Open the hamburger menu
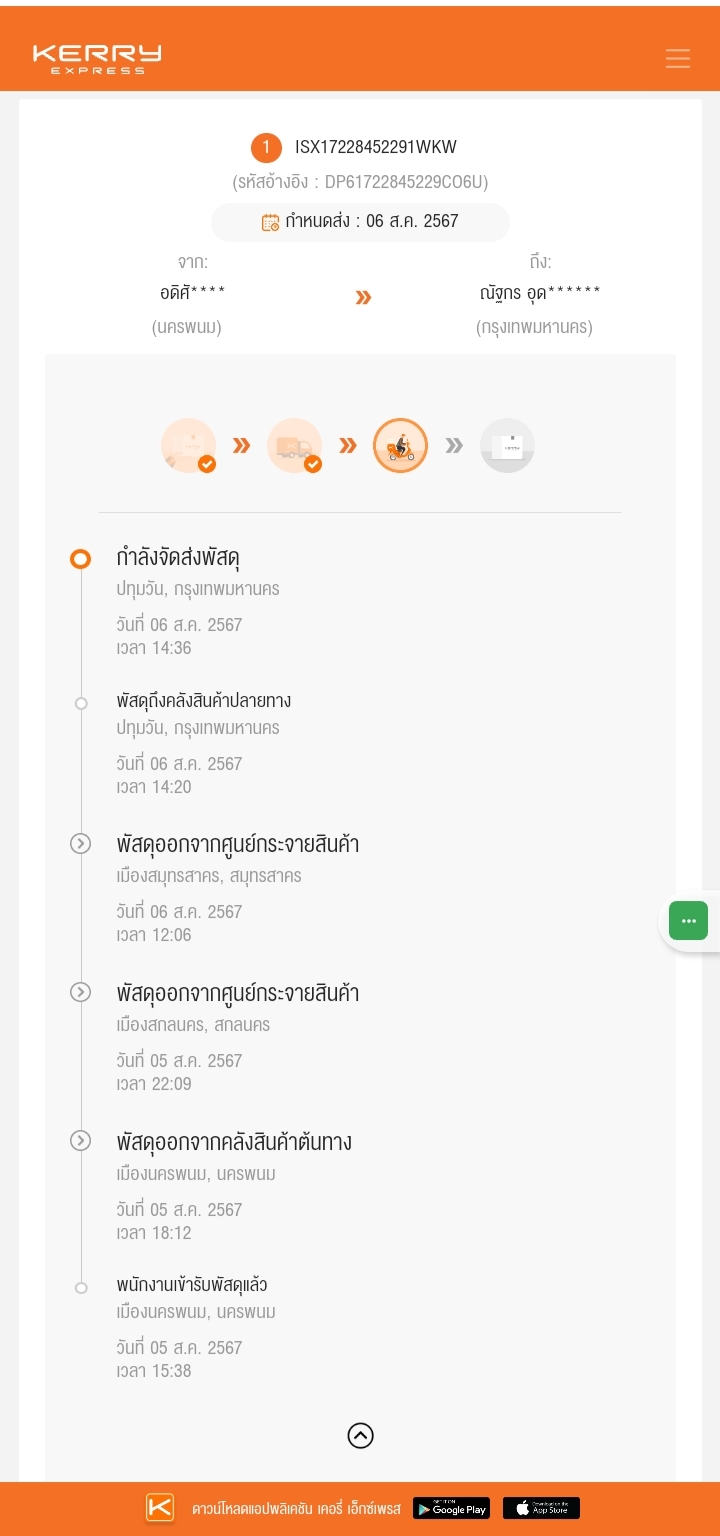This screenshot has height=1536, width=720. pos(678,58)
